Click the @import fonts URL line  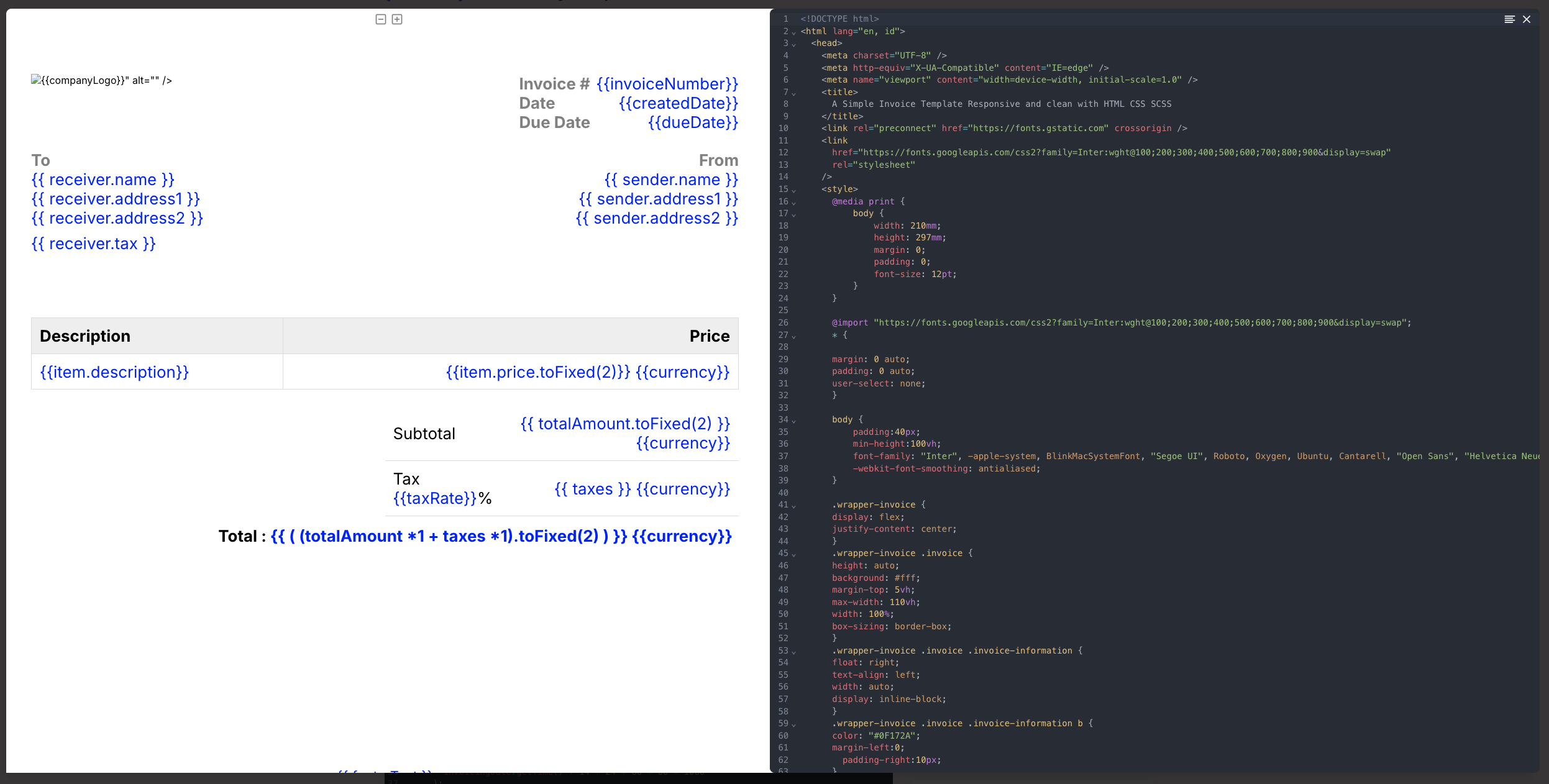coord(1122,323)
